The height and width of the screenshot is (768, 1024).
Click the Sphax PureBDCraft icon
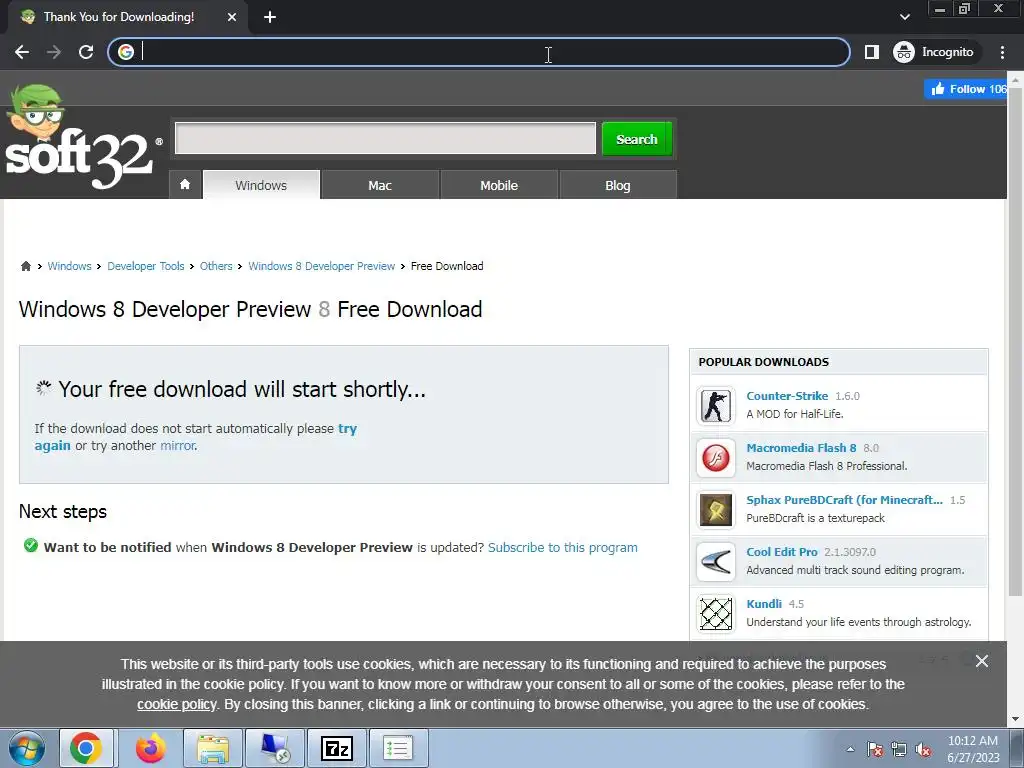pyautogui.click(x=716, y=509)
